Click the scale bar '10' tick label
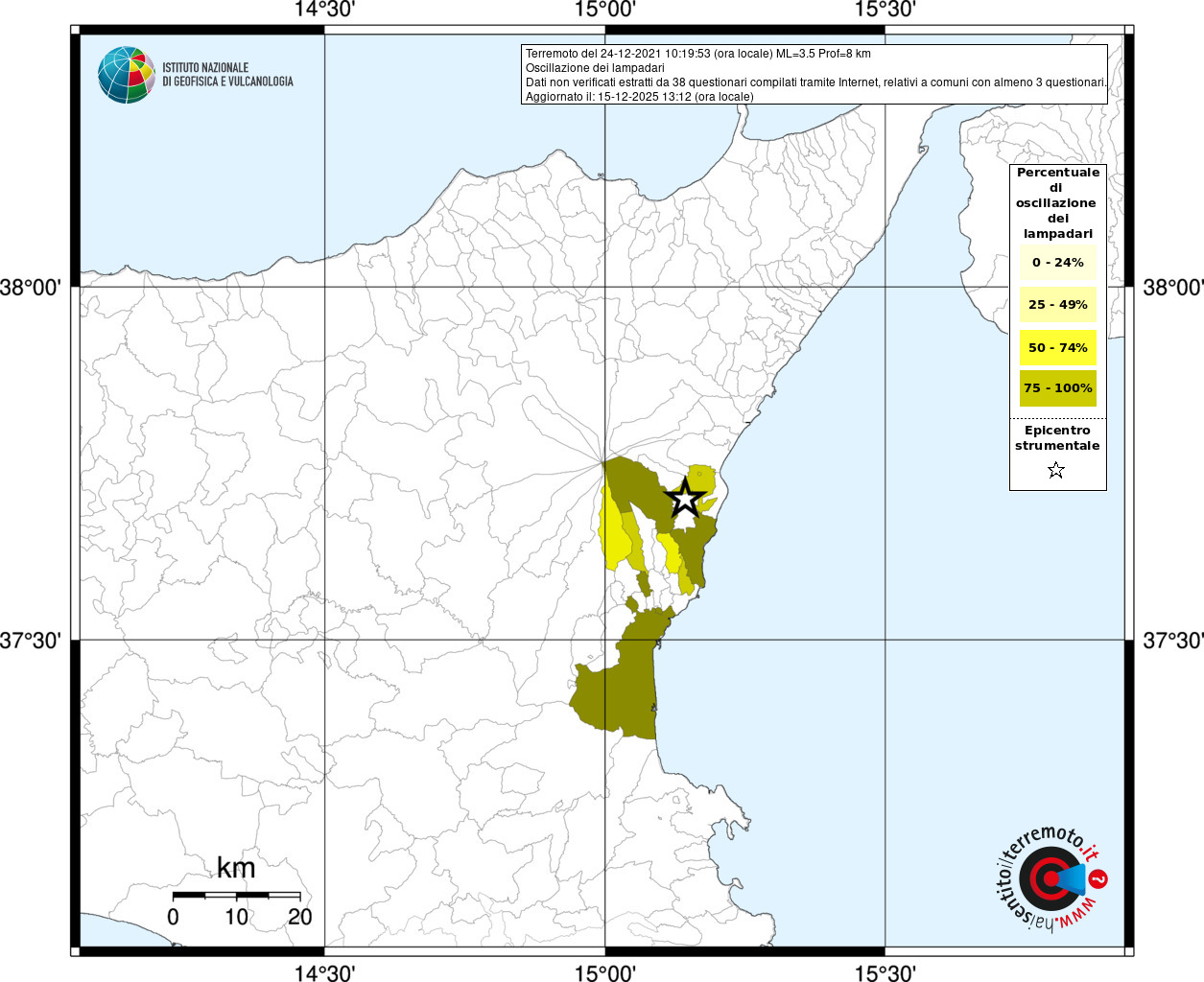This screenshot has height=982, width=1204. point(237,917)
